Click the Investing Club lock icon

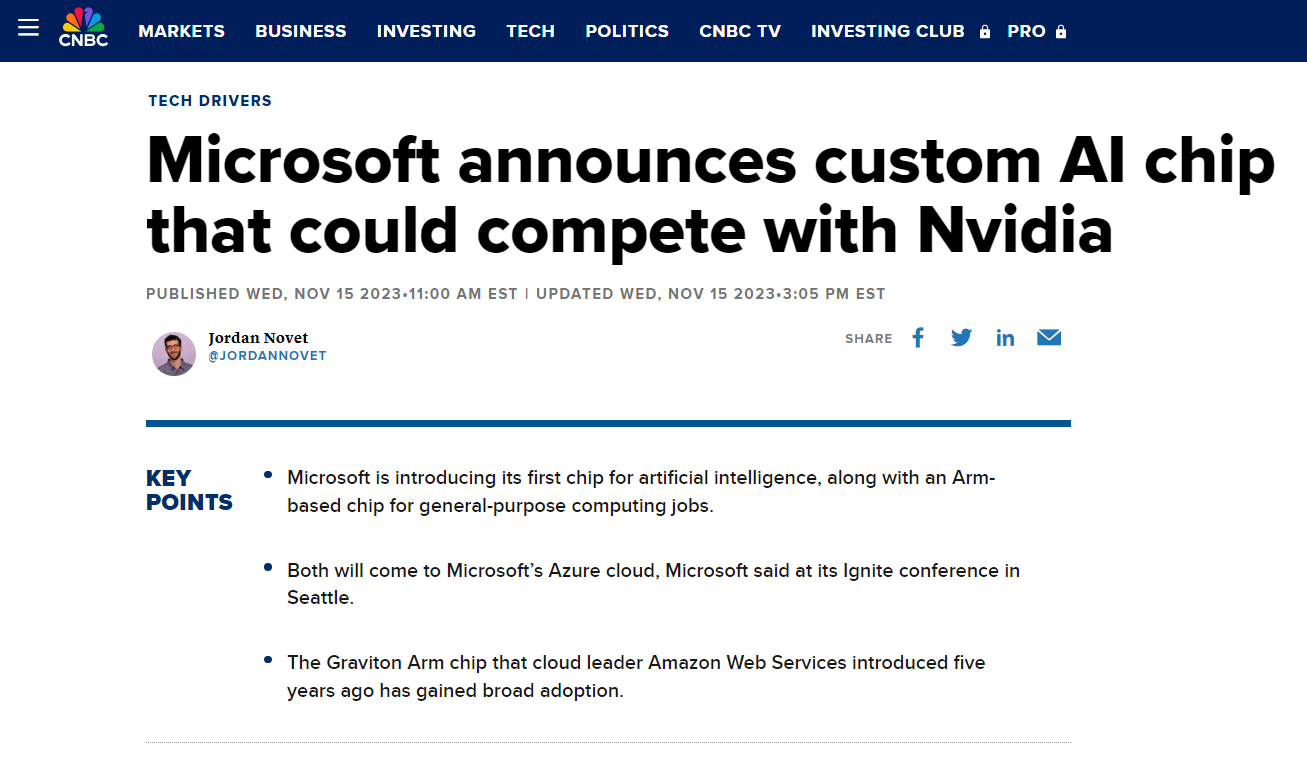(x=985, y=32)
